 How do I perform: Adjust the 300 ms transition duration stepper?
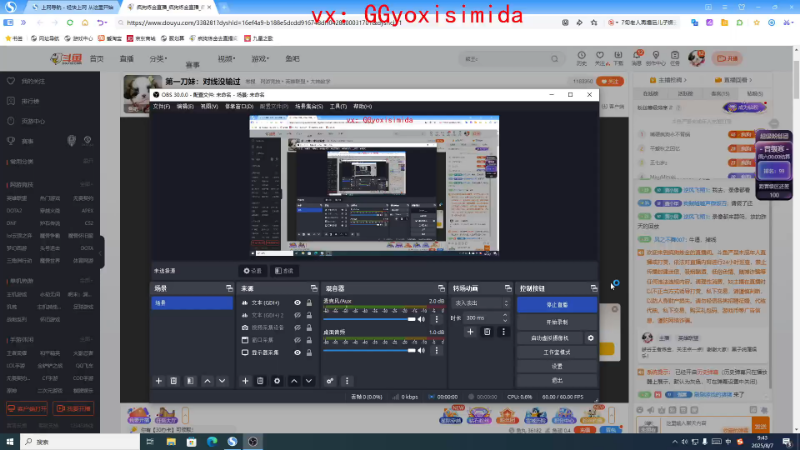[505, 318]
